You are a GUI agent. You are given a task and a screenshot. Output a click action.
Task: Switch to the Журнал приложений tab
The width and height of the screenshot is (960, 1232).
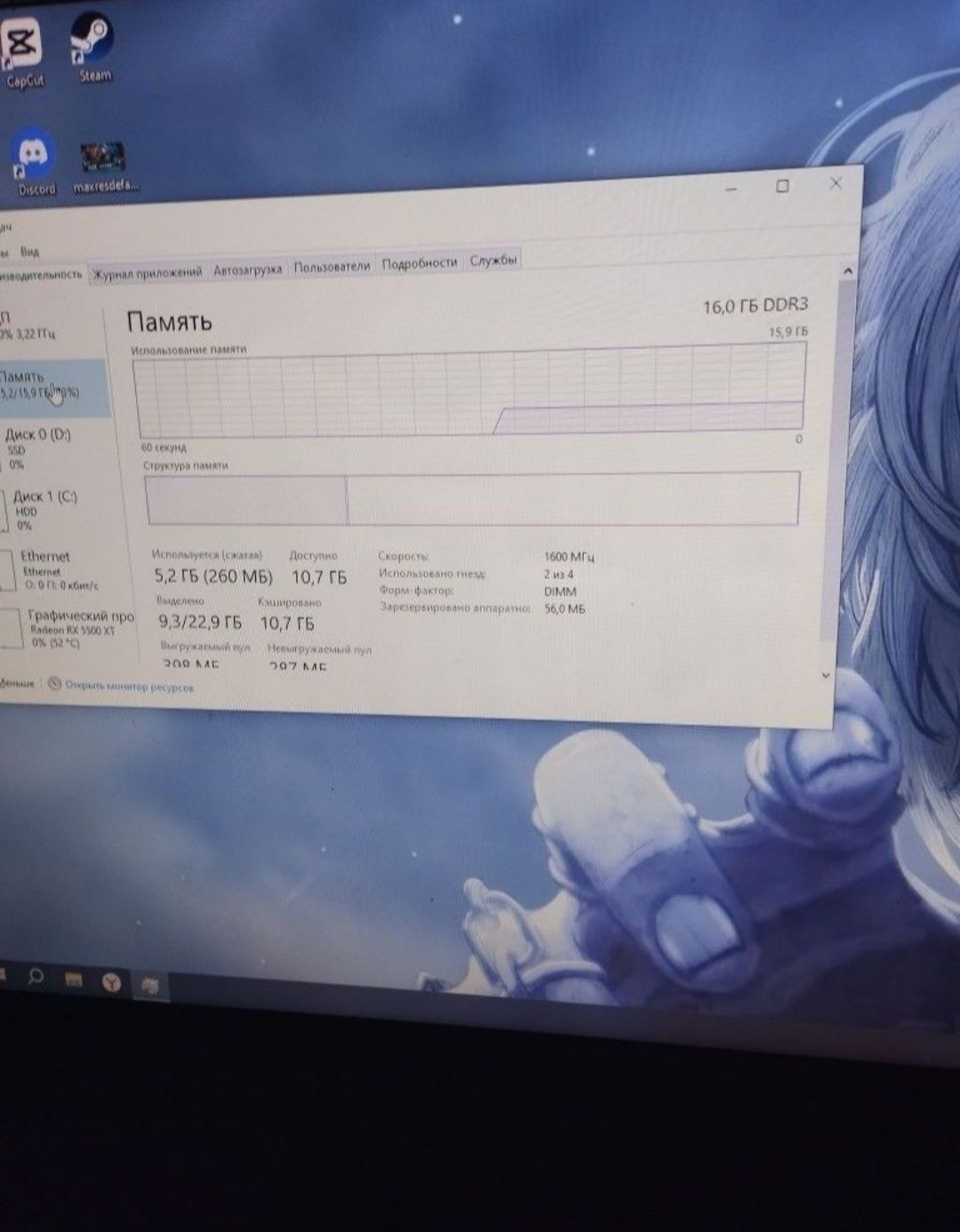click(x=148, y=272)
